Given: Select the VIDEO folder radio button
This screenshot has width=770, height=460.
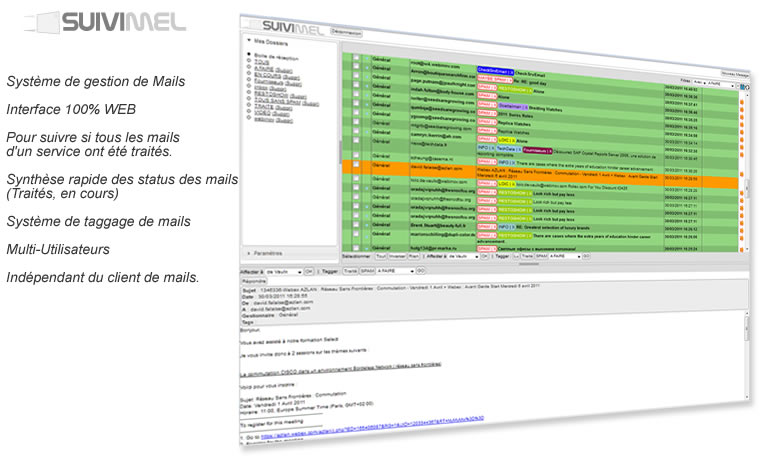Looking at the screenshot, I should pos(249,111).
